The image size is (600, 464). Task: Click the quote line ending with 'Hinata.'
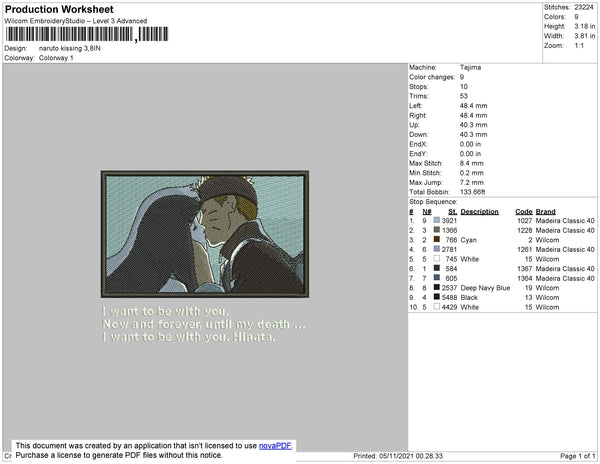[189, 337]
